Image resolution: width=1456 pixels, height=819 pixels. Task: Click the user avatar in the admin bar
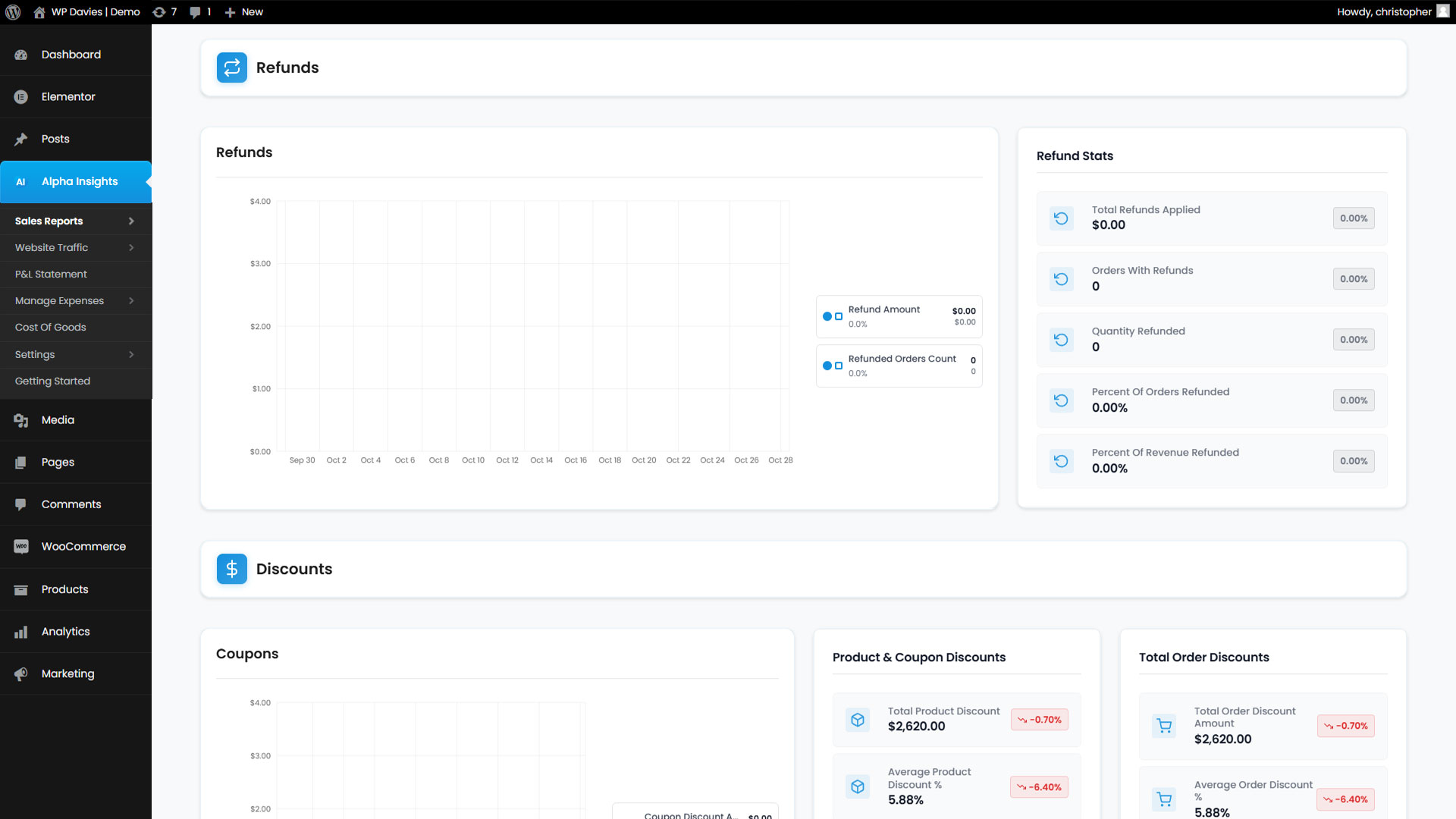(1442, 11)
